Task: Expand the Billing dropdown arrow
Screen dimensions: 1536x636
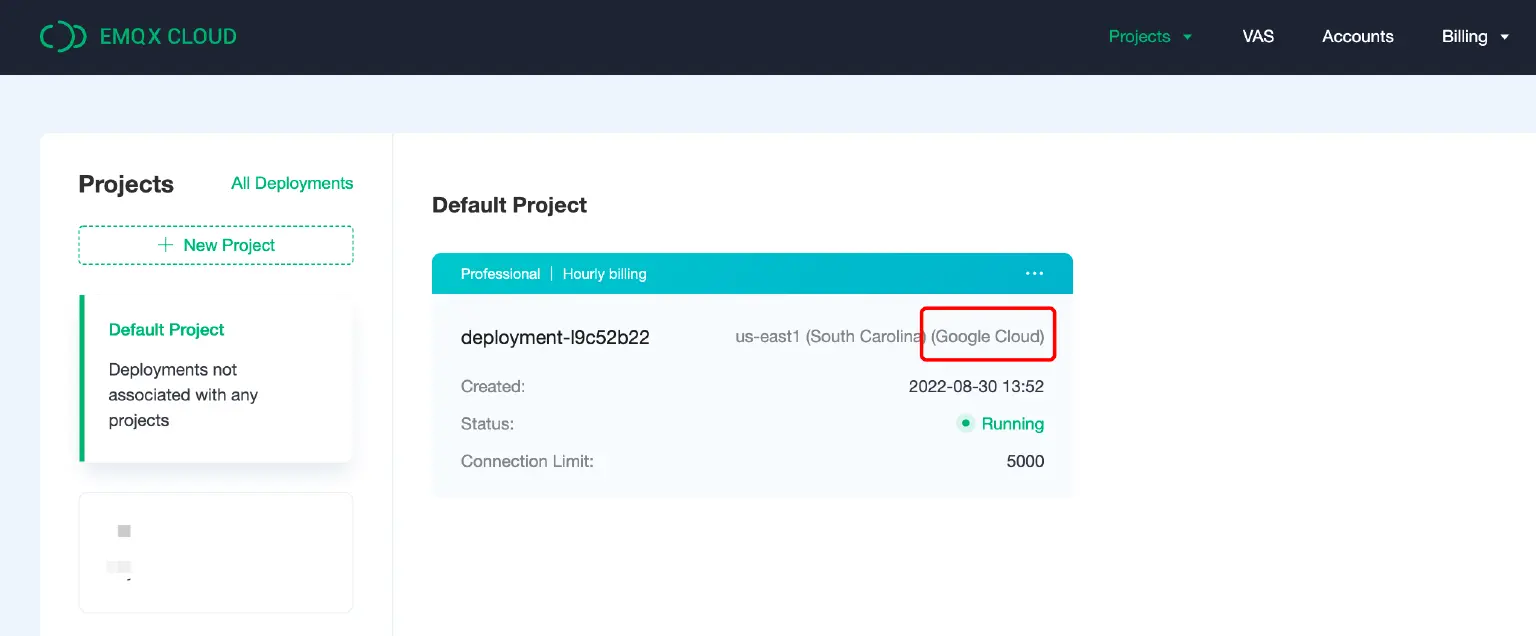Action: pyautogui.click(x=1505, y=37)
